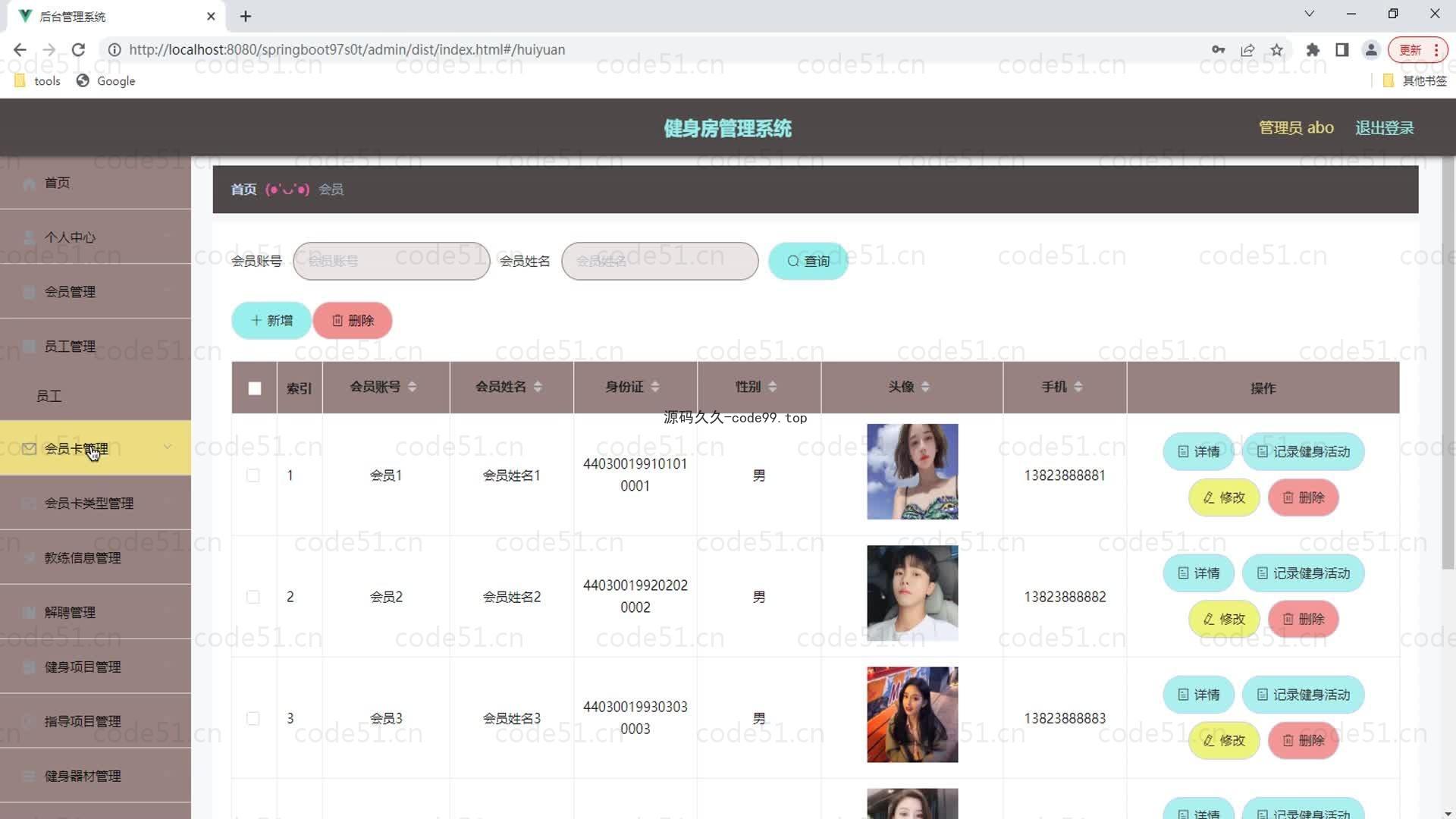Click 记录健身活动 for 会员3
This screenshot has width=1456, height=819.
point(1303,695)
